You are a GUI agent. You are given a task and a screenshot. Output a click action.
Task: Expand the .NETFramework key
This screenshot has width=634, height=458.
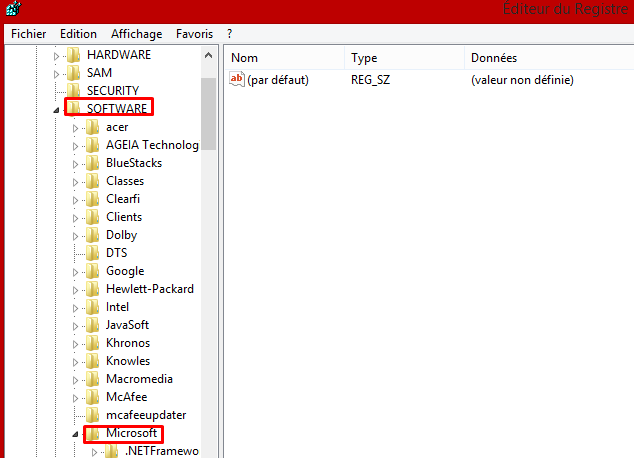point(94,452)
